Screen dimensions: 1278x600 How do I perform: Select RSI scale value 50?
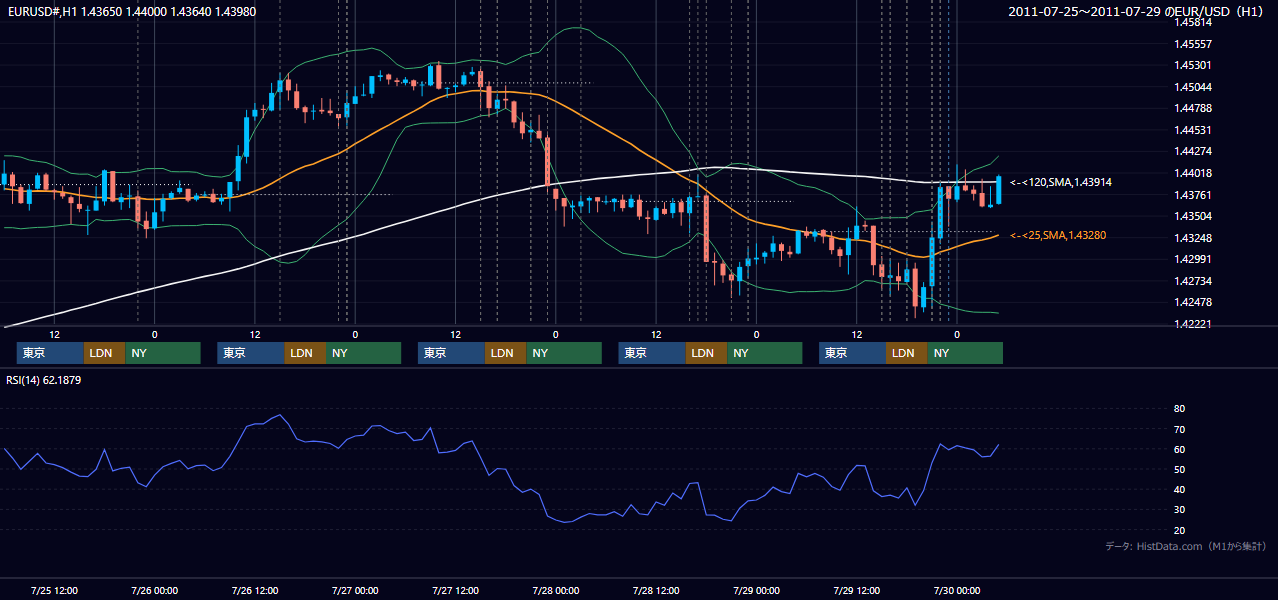click(x=1179, y=469)
